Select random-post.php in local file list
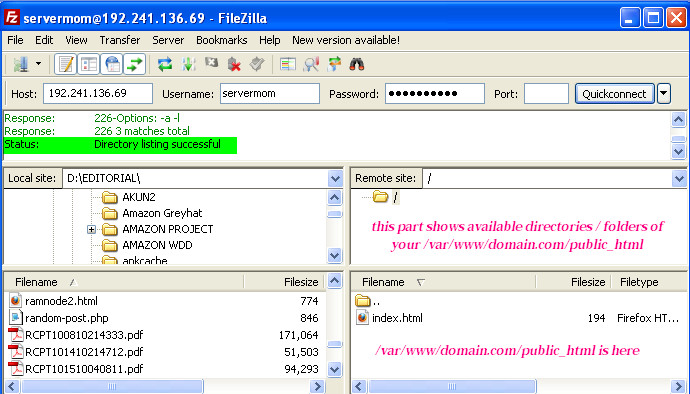The image size is (690, 394). tap(66, 318)
